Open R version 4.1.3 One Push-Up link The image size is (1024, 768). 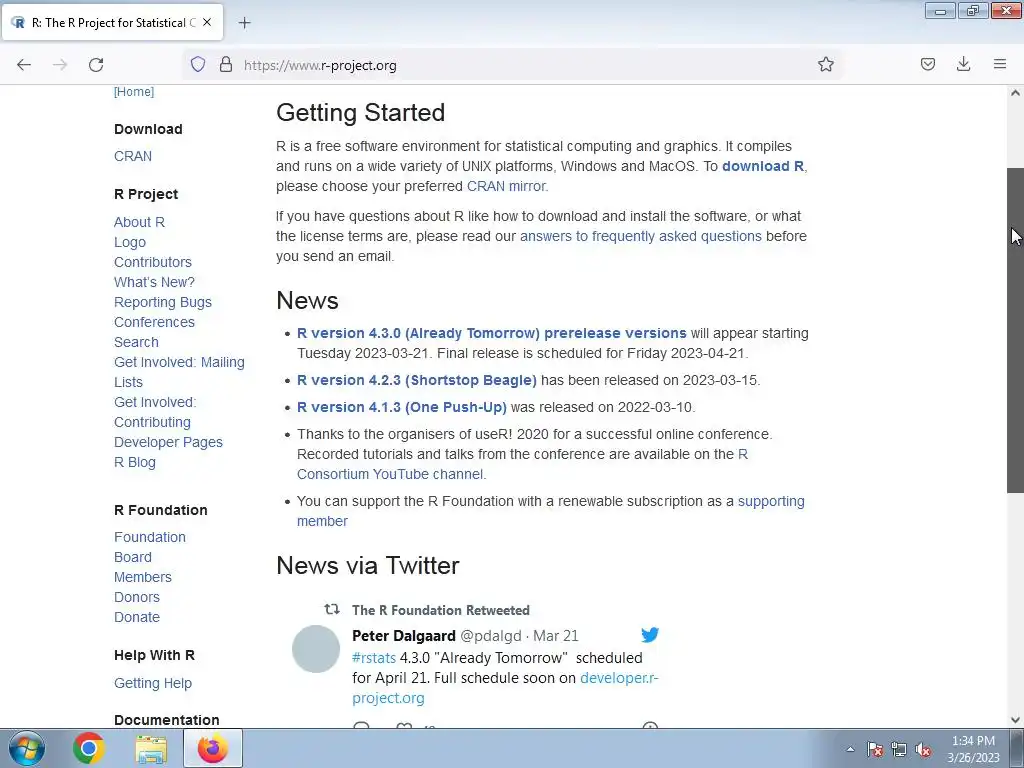point(402,407)
